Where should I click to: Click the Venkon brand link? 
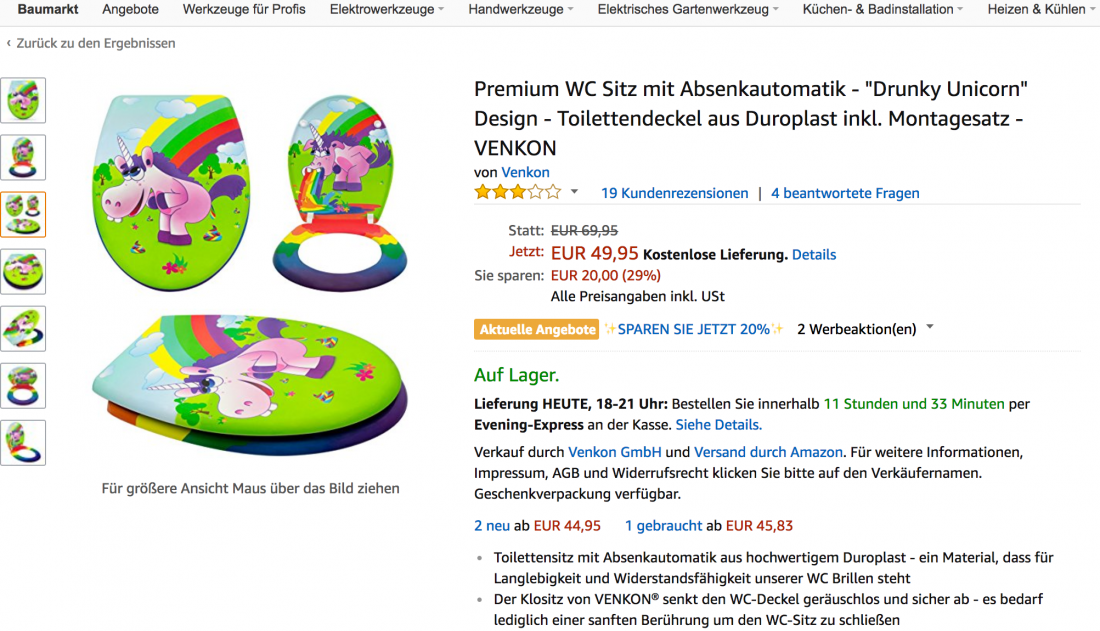tap(525, 172)
